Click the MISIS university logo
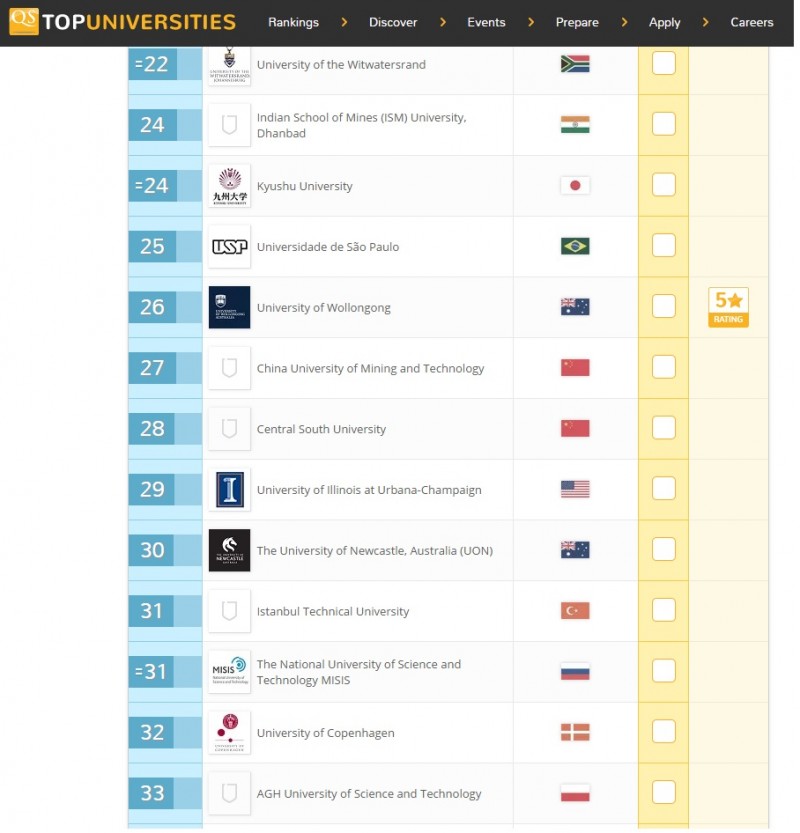 coord(229,672)
